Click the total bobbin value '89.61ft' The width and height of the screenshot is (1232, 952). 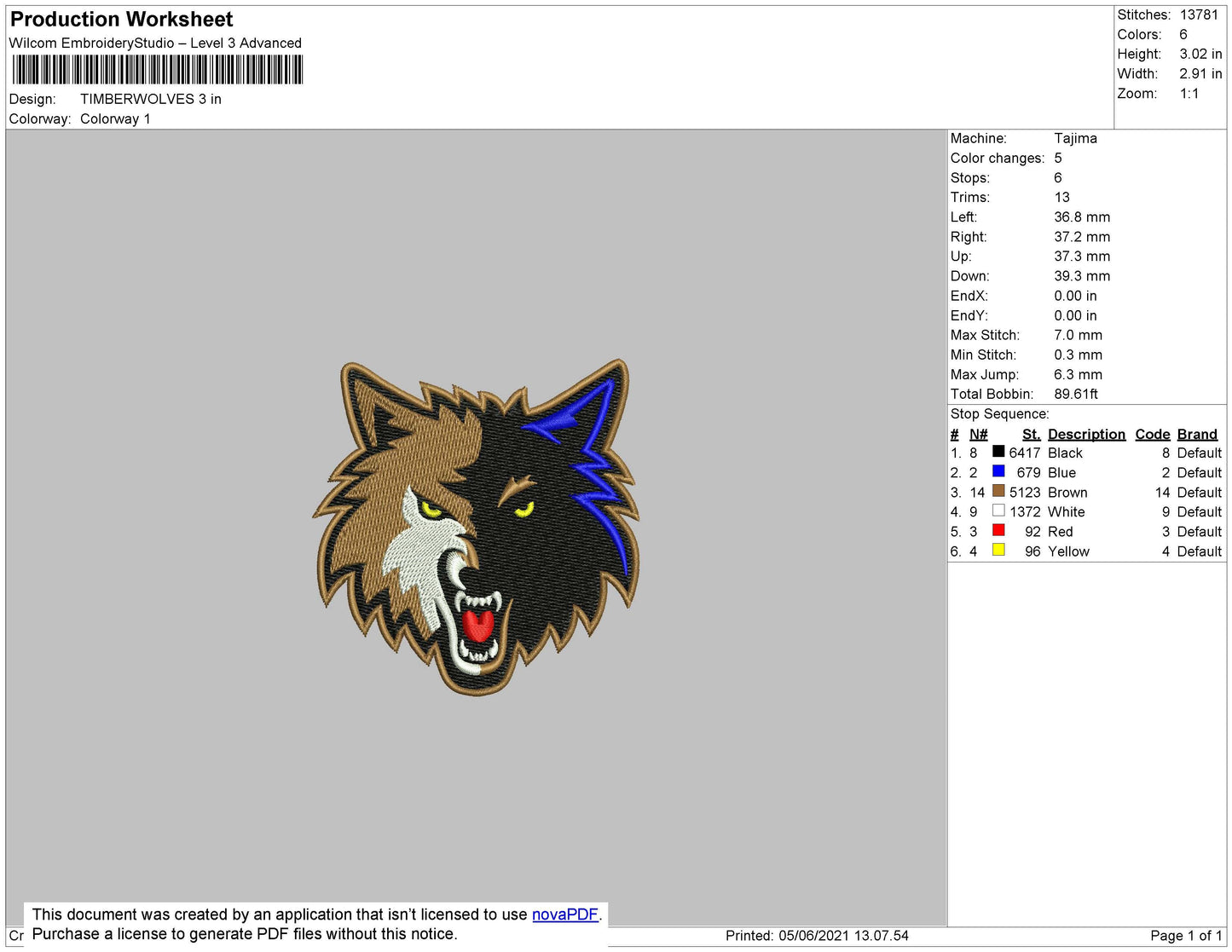pos(1076,394)
